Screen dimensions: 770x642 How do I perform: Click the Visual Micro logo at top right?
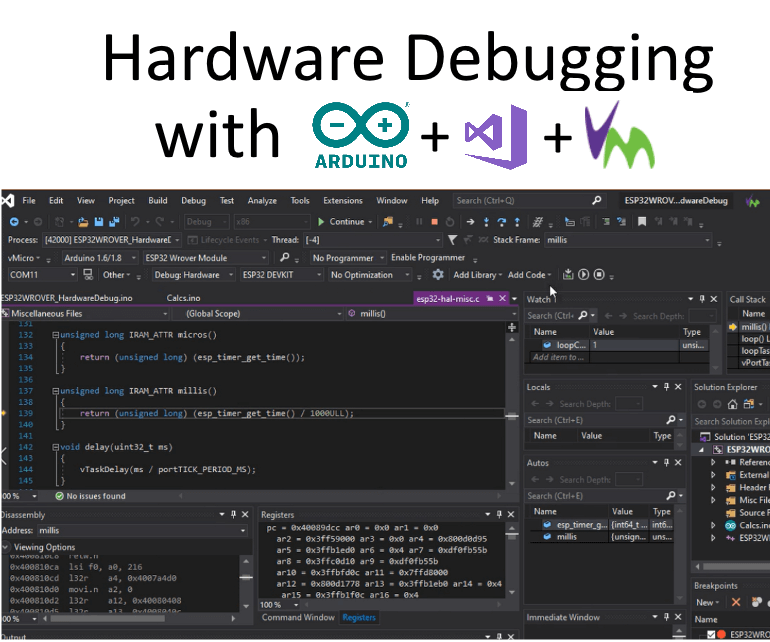coord(752,201)
